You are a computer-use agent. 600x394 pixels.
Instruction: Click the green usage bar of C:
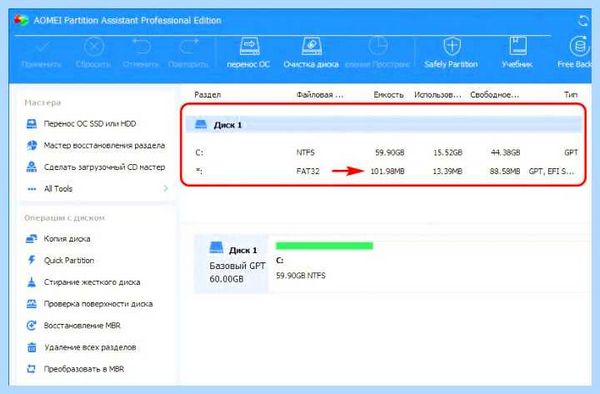tap(324, 246)
